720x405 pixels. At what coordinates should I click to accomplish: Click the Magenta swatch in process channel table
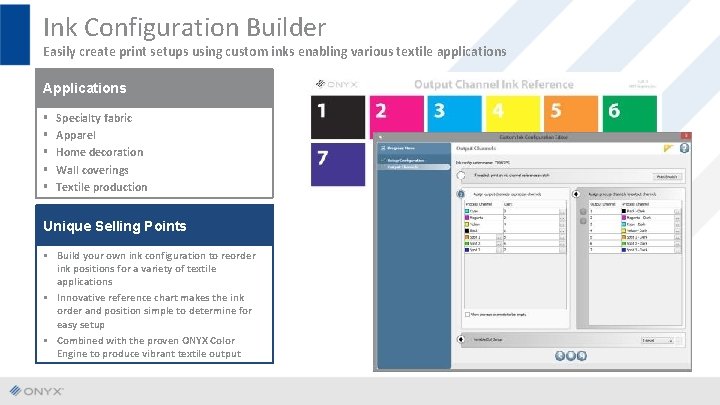(467, 218)
